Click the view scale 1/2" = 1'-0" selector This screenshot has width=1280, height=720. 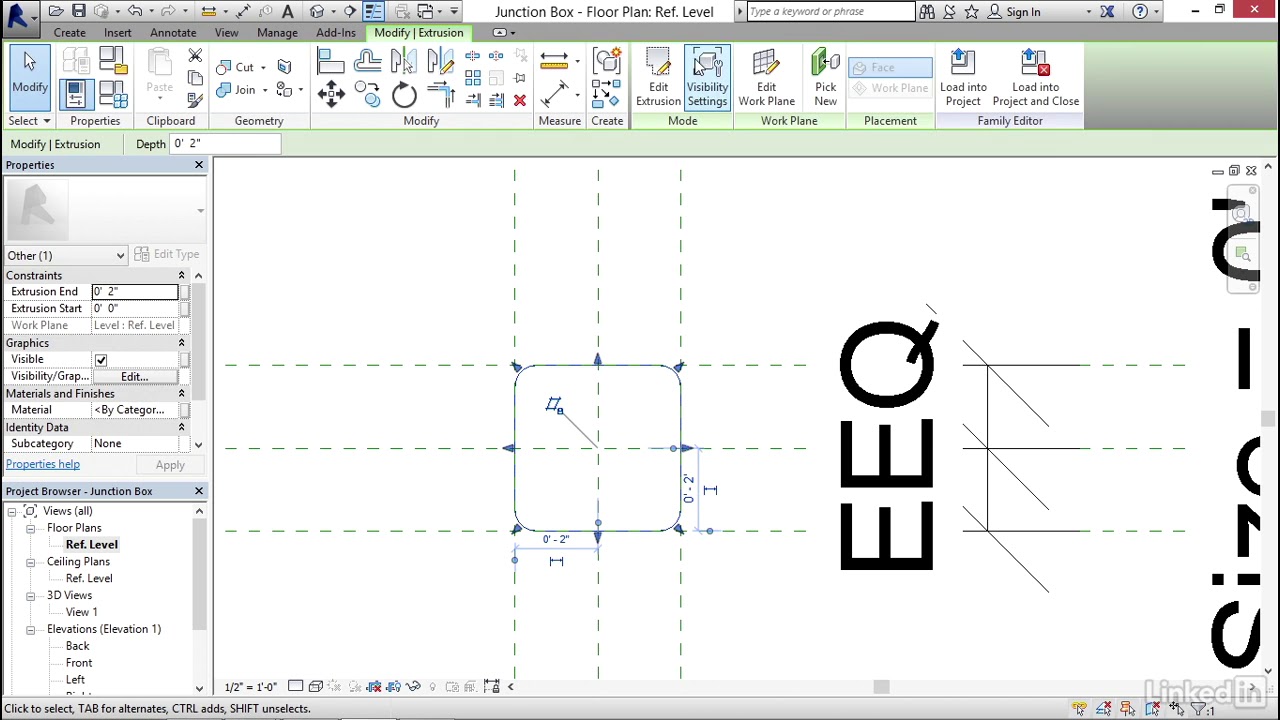(251, 687)
